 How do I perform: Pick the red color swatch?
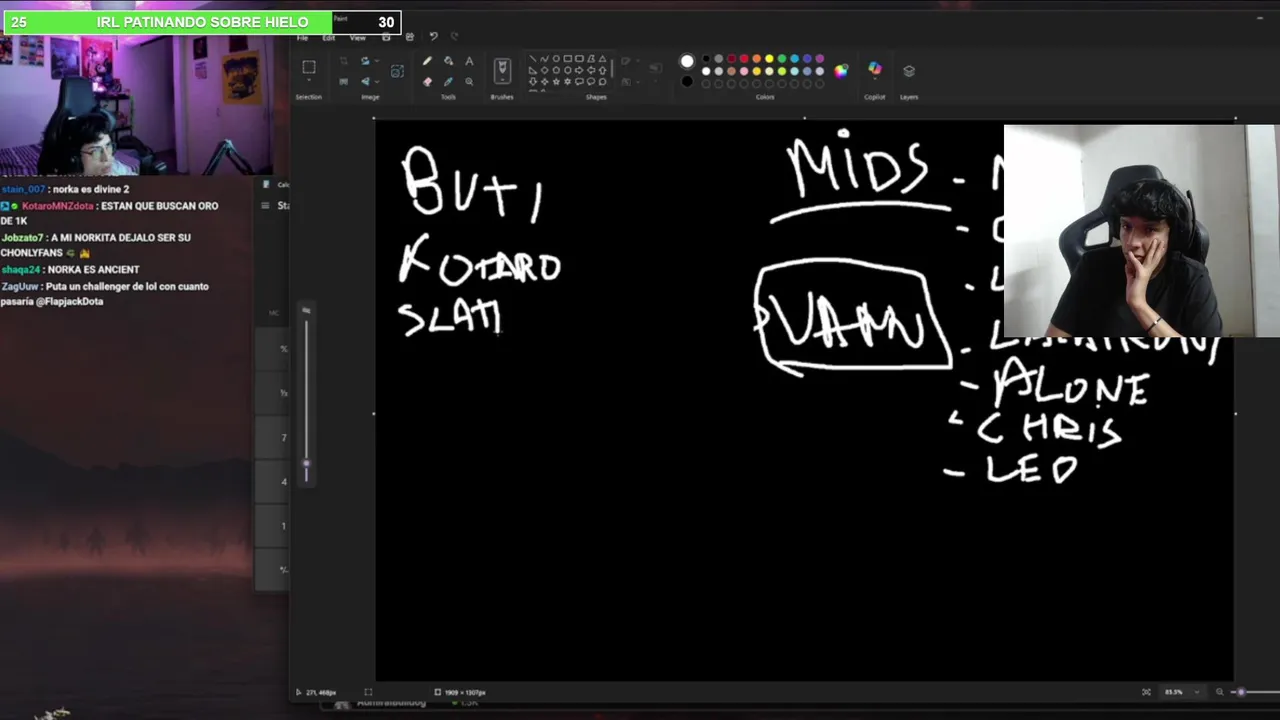[x=744, y=58]
